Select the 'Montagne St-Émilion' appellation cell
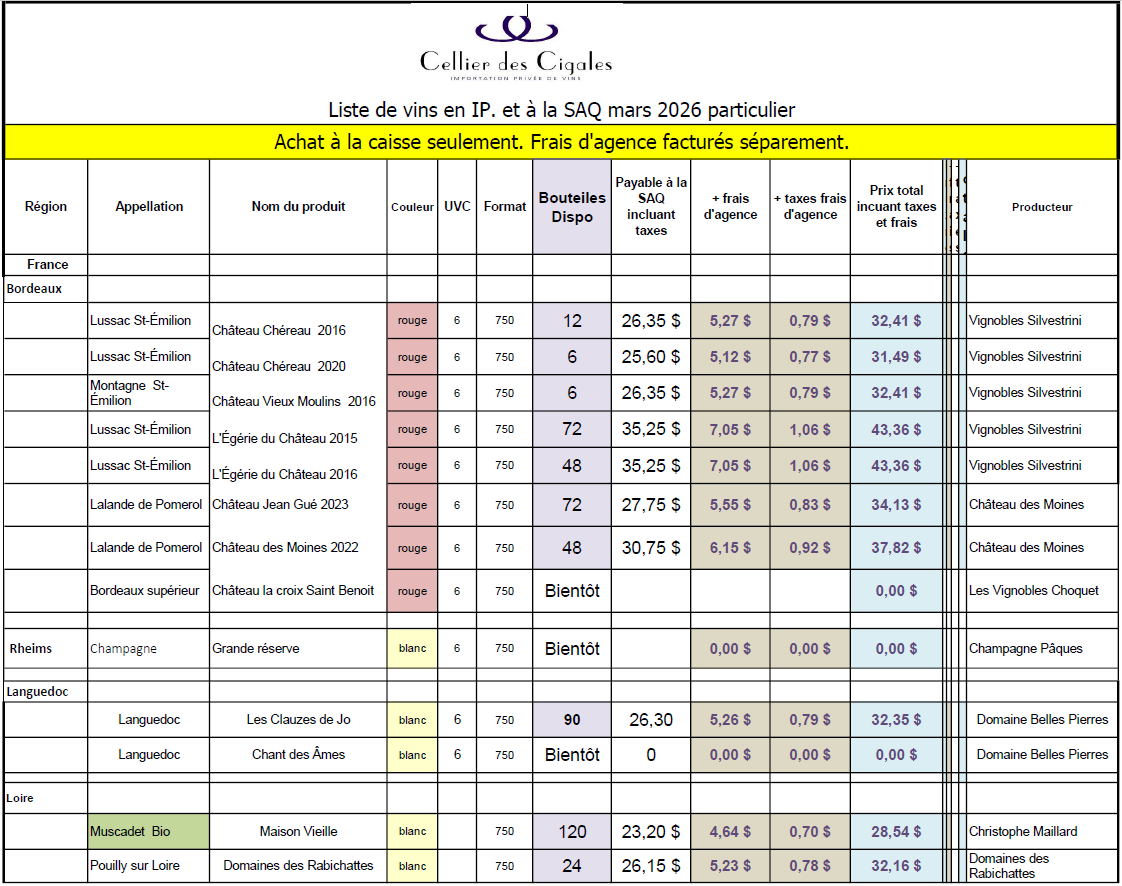This screenshot has height=886, width=1122. 149,393
